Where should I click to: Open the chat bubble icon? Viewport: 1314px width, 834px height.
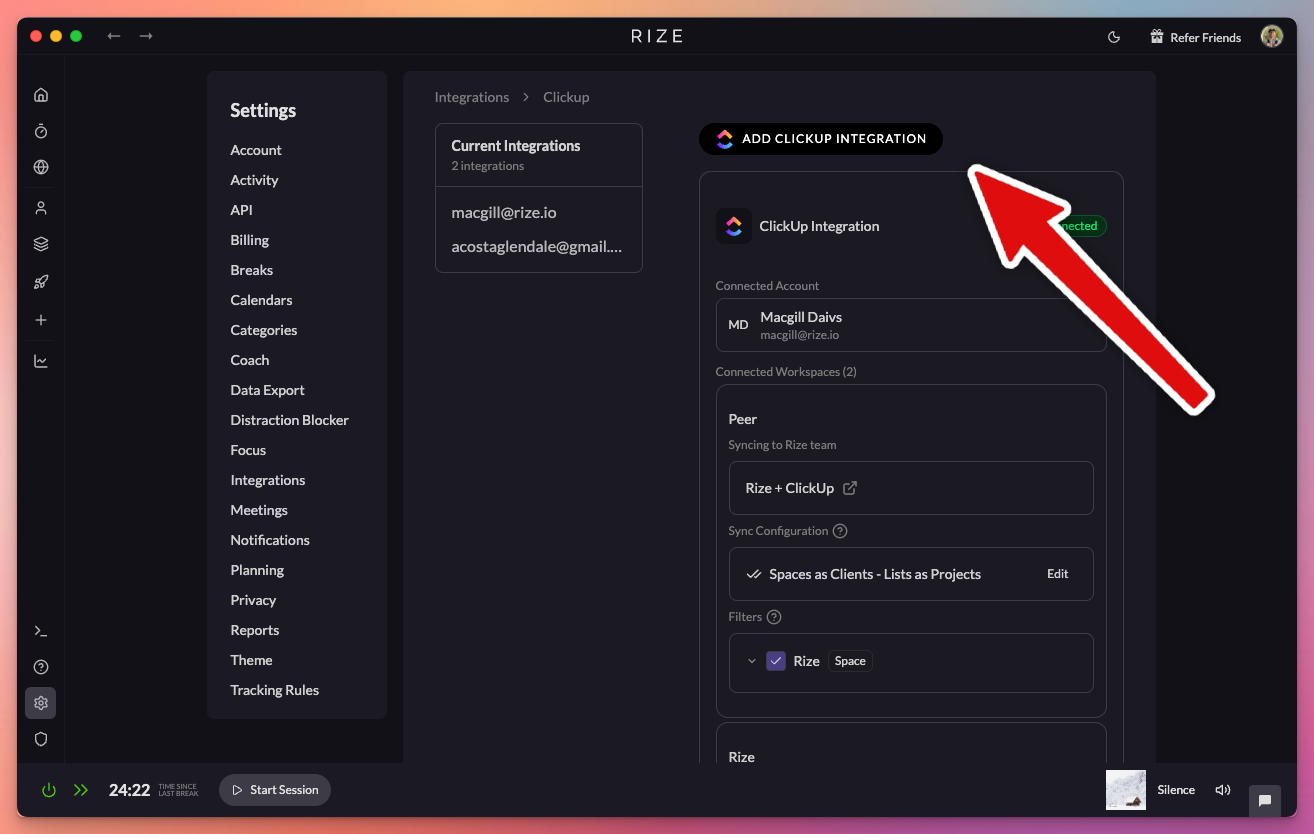pyautogui.click(x=1265, y=800)
